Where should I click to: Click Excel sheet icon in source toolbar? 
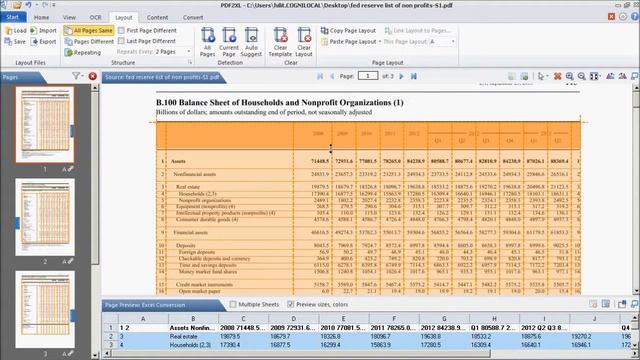pyautogui.click(x=524, y=76)
